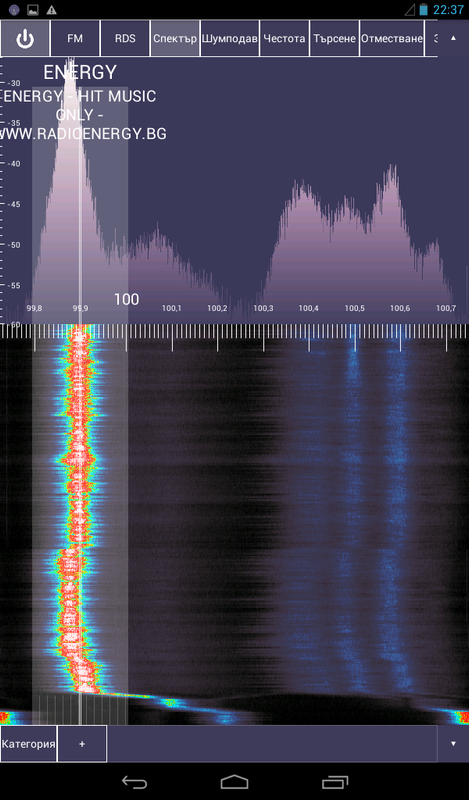Tune to 100,6 frequency label

pos(400,308)
